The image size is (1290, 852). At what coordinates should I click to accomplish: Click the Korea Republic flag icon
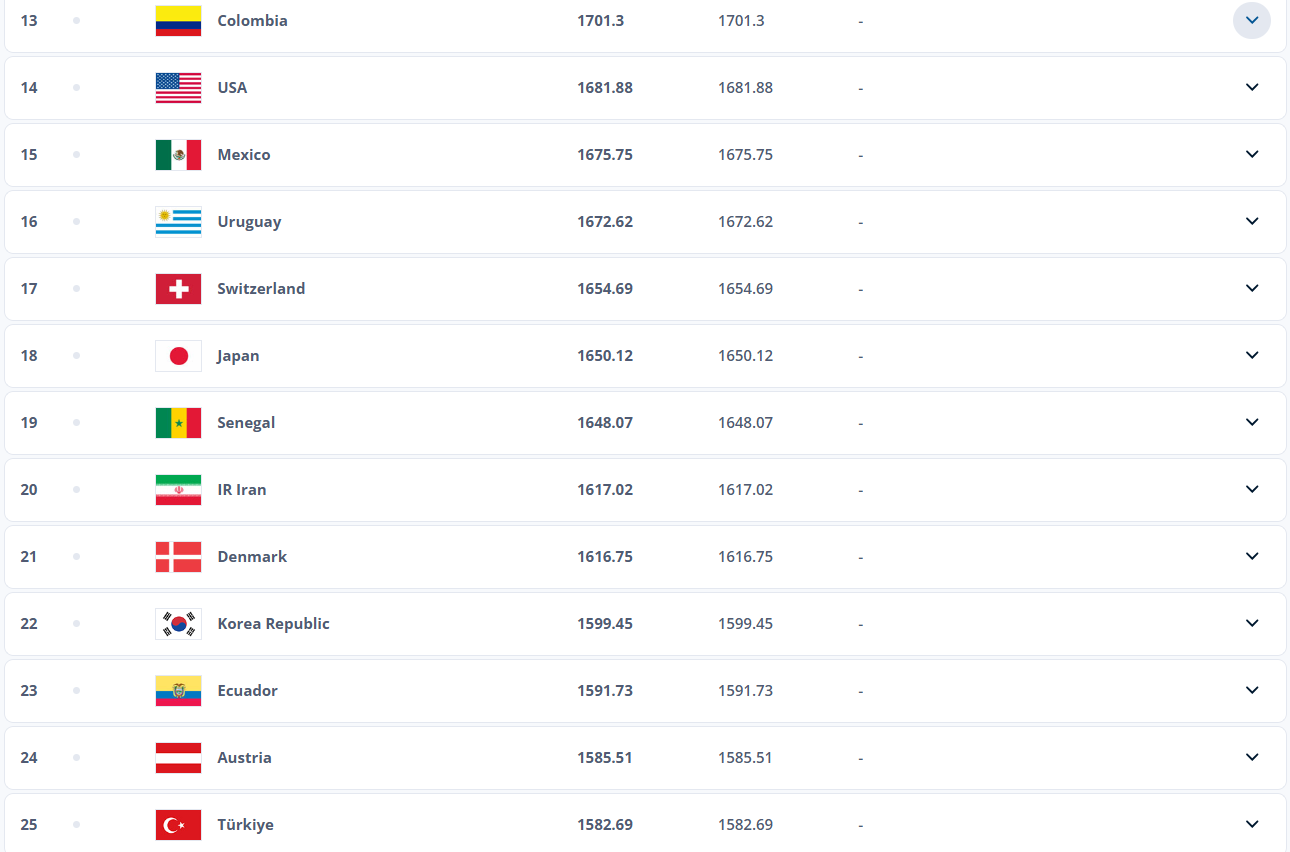pyautogui.click(x=178, y=624)
